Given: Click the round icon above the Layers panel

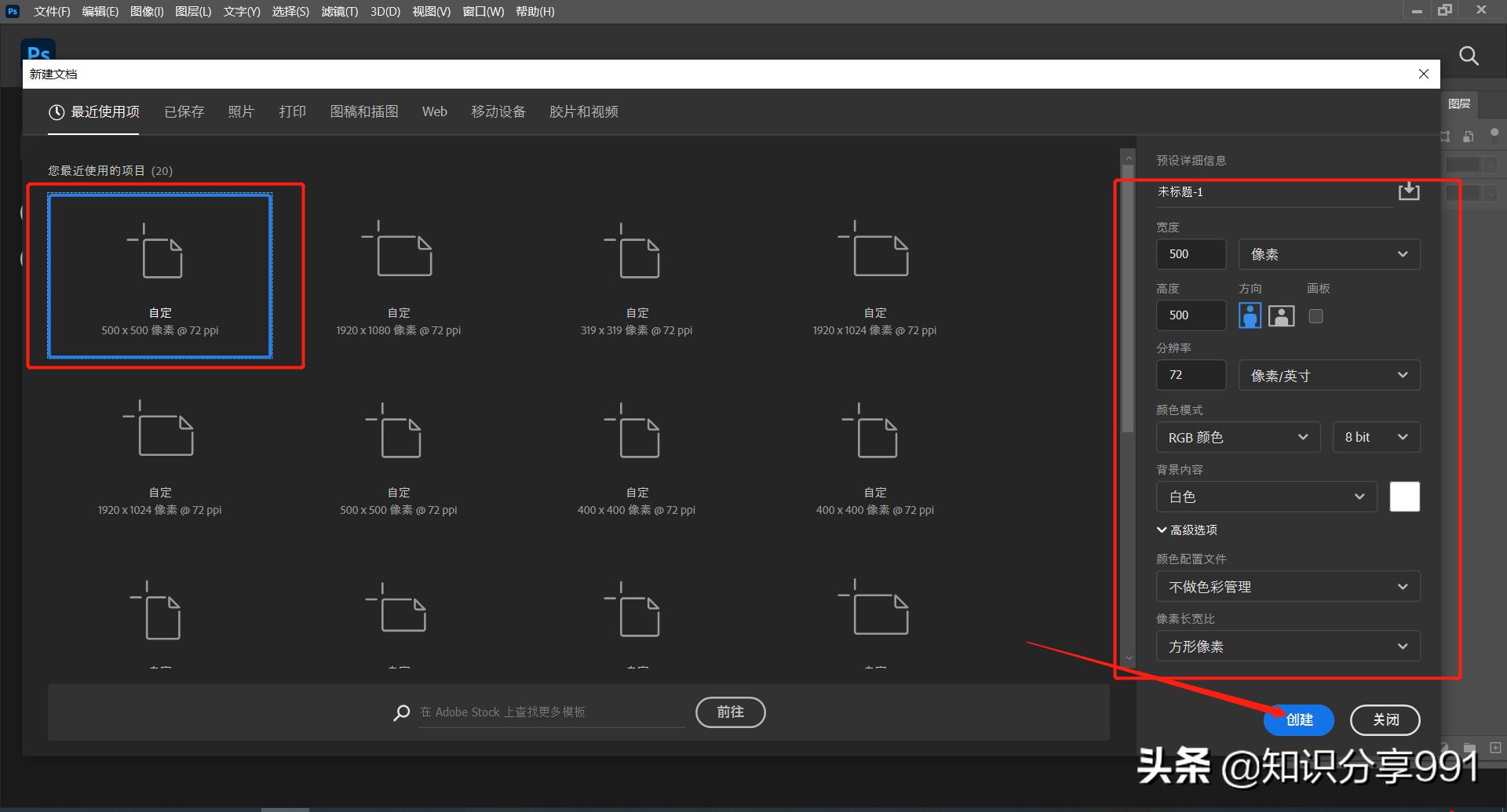Looking at the screenshot, I should coord(1494,133).
